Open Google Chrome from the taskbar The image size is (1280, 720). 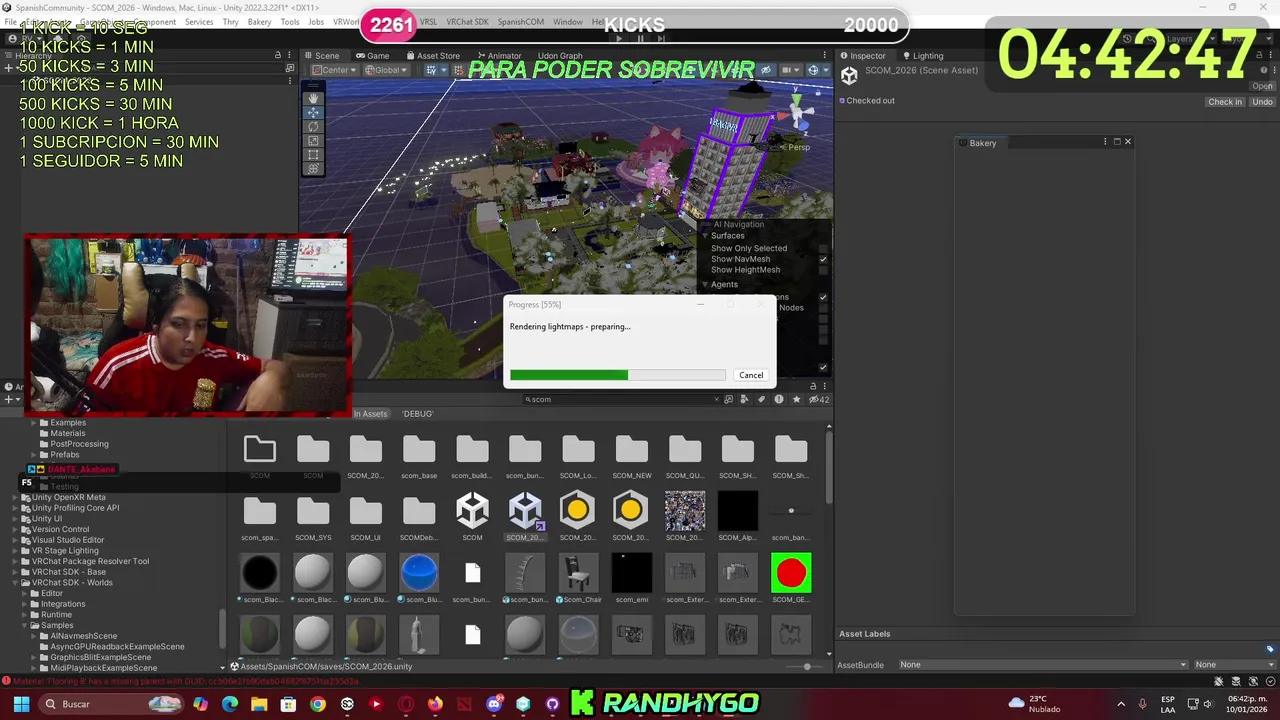pyautogui.click(x=317, y=704)
